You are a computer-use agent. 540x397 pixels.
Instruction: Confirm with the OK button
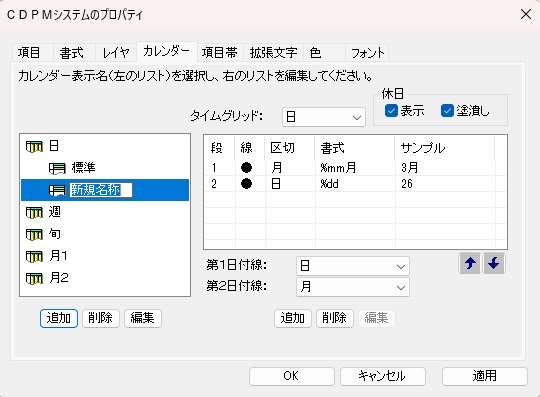[291, 376]
